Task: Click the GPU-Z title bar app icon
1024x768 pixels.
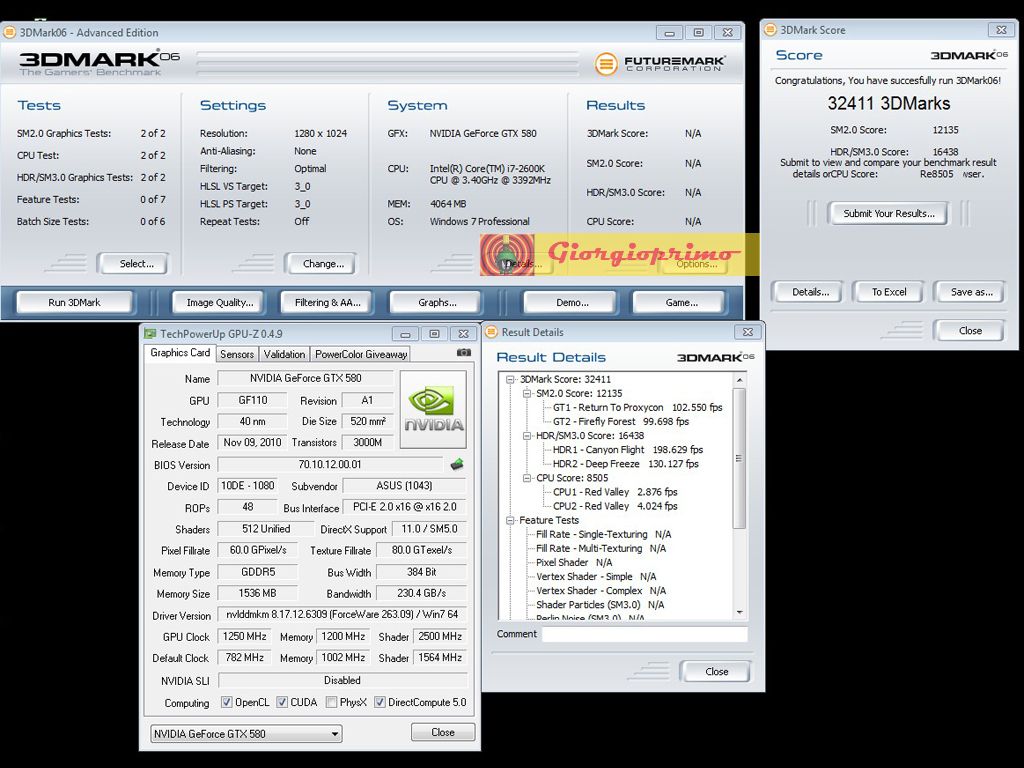Action: [x=150, y=334]
